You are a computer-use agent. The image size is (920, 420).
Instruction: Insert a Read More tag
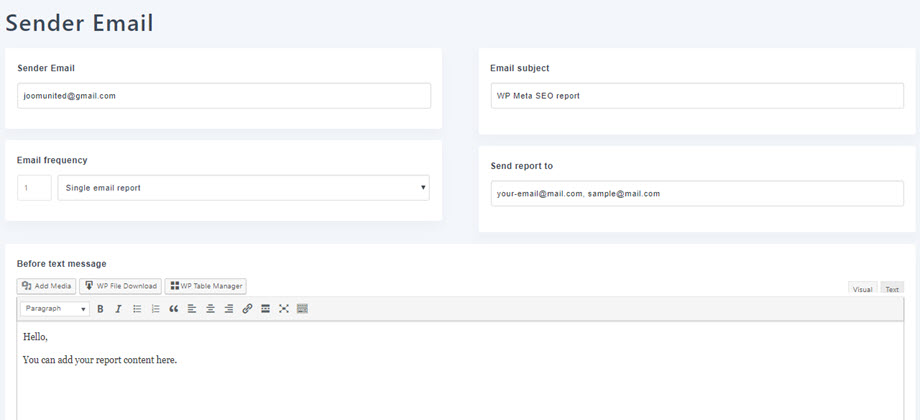(265, 309)
